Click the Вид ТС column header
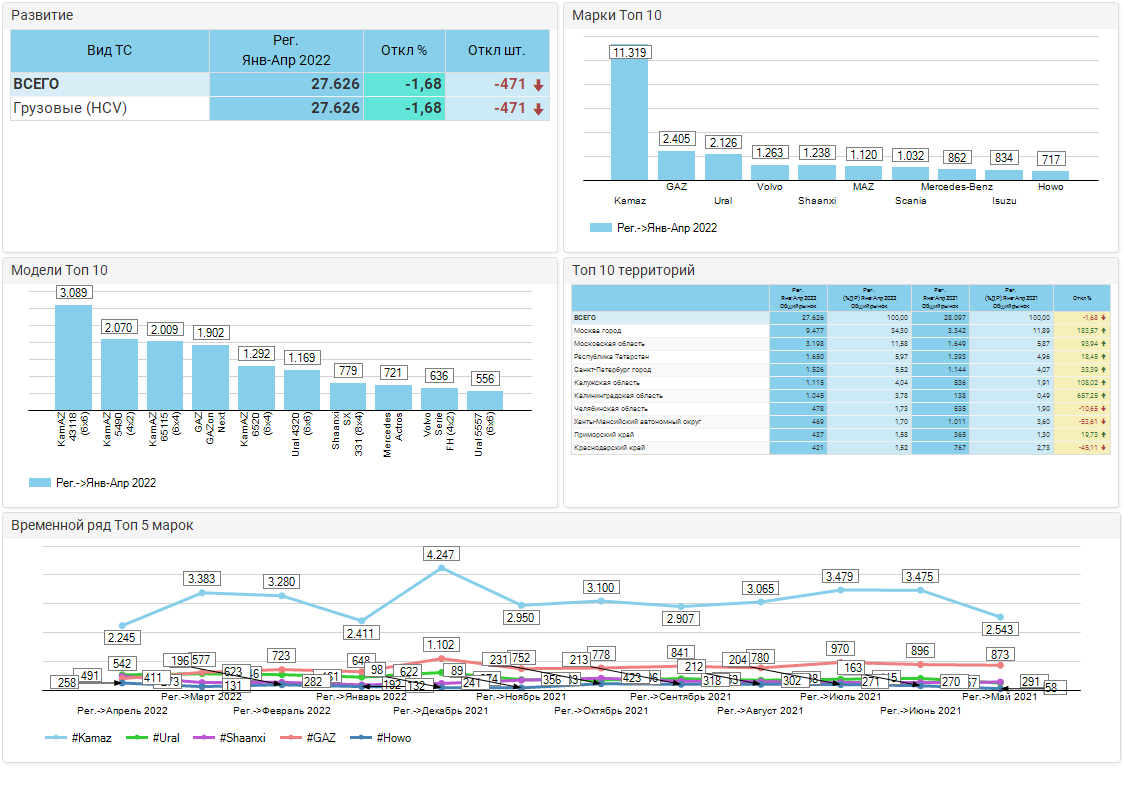1122x793 pixels. (110, 50)
